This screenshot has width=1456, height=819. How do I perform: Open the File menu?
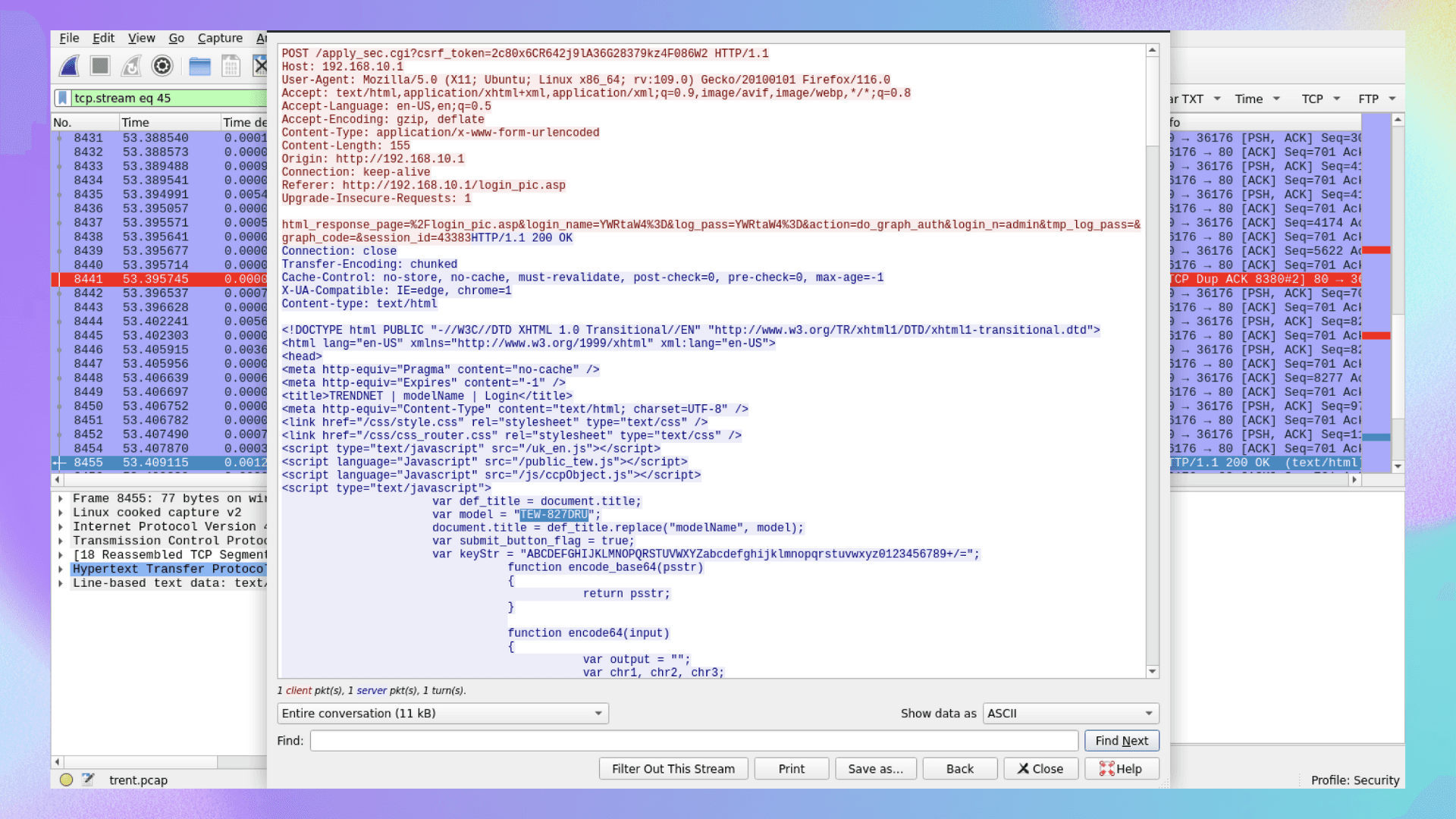pos(69,38)
